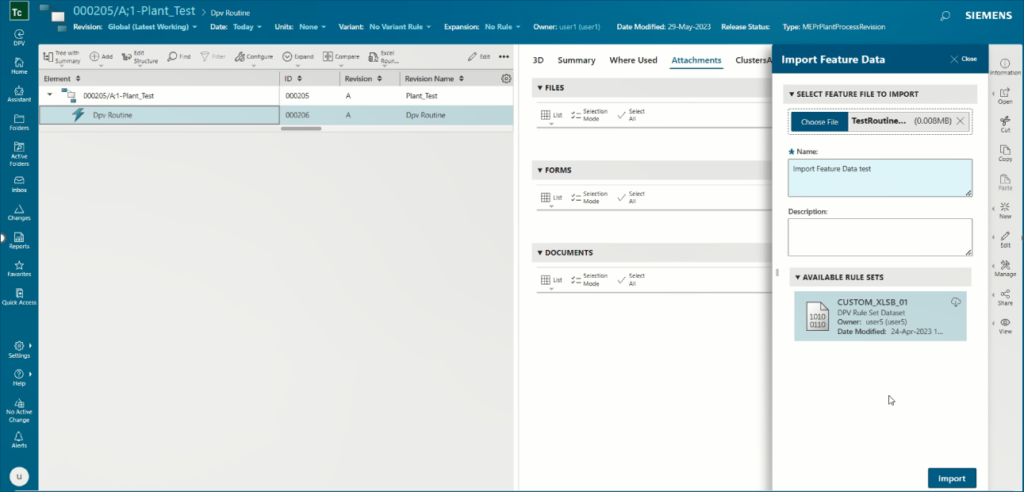Click the Import button
1024x492 pixels.
point(952,478)
